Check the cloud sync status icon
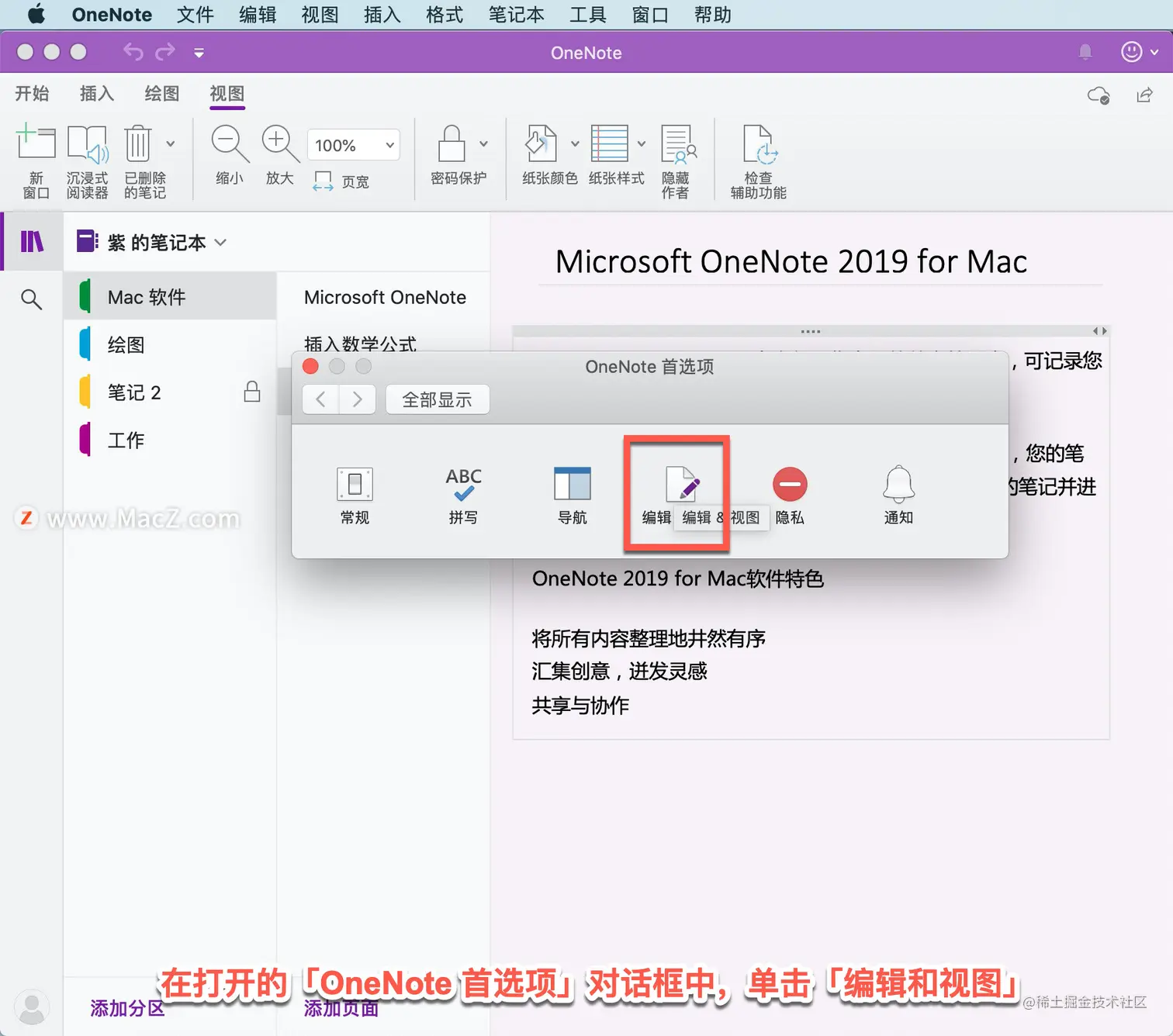The image size is (1173, 1036). [1099, 95]
